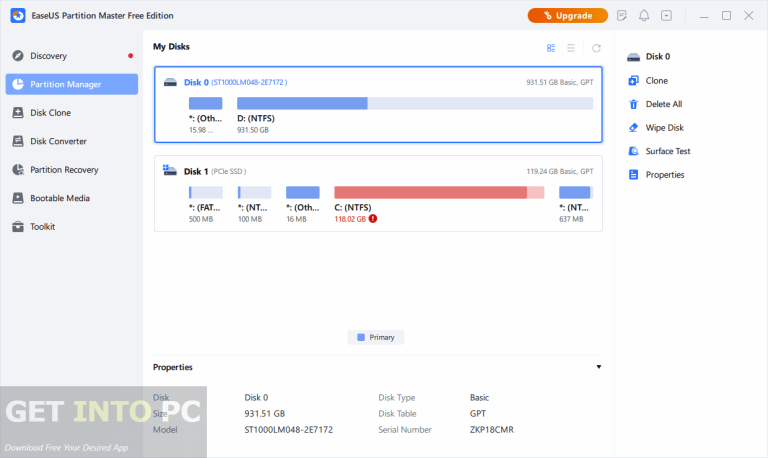
Task: Click '119.24 GB Basic, GPT' label
Action: coord(560,171)
